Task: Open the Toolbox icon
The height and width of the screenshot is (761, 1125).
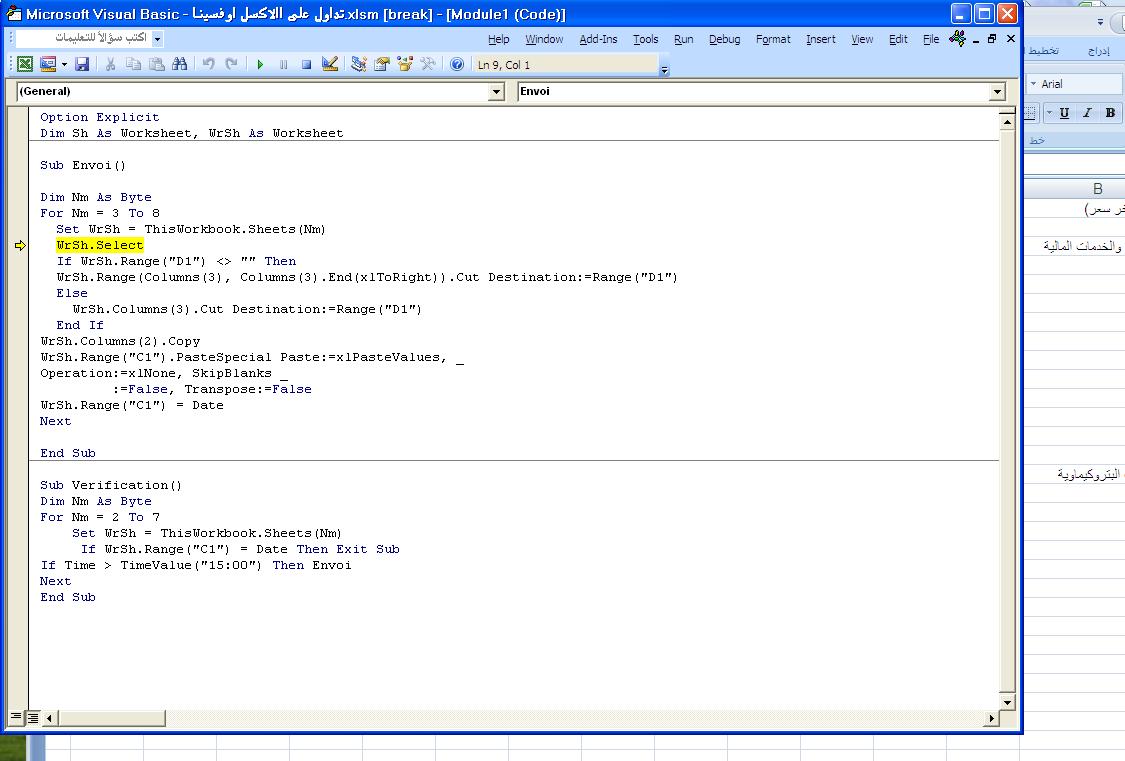Action: pos(428,65)
